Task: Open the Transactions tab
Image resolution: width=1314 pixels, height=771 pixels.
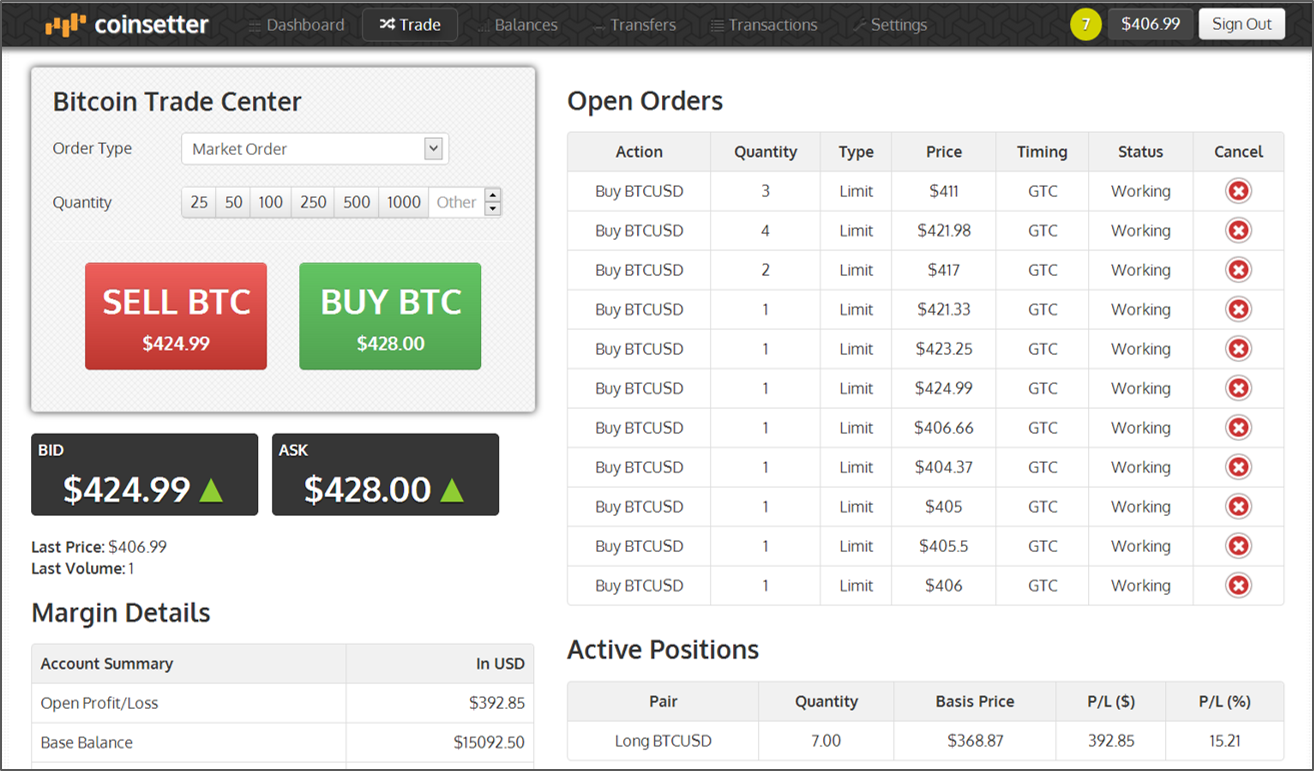Action: [763, 25]
